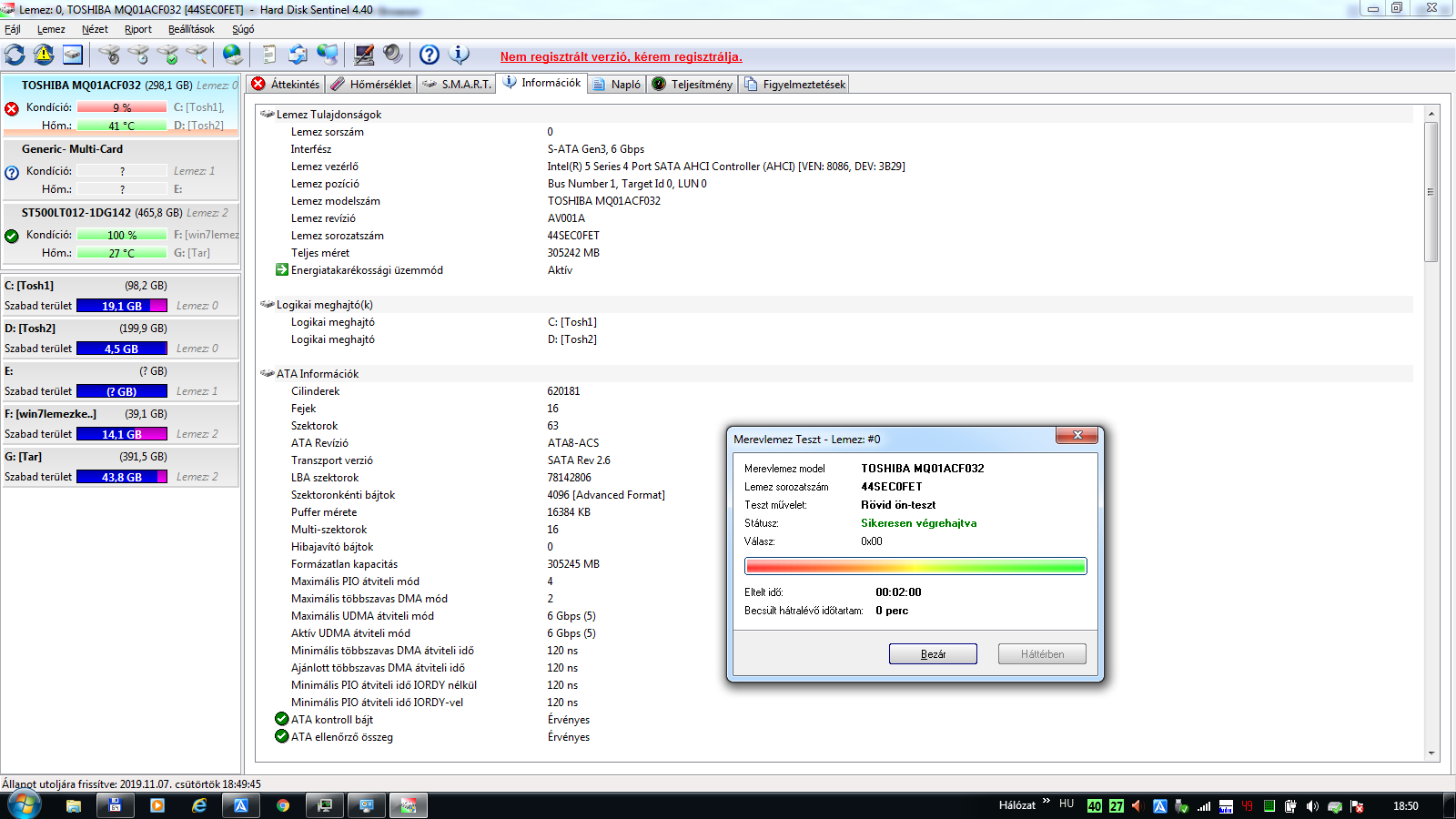Switch to the S.M.A.R.T. tab
1456x819 pixels.
tap(457, 85)
